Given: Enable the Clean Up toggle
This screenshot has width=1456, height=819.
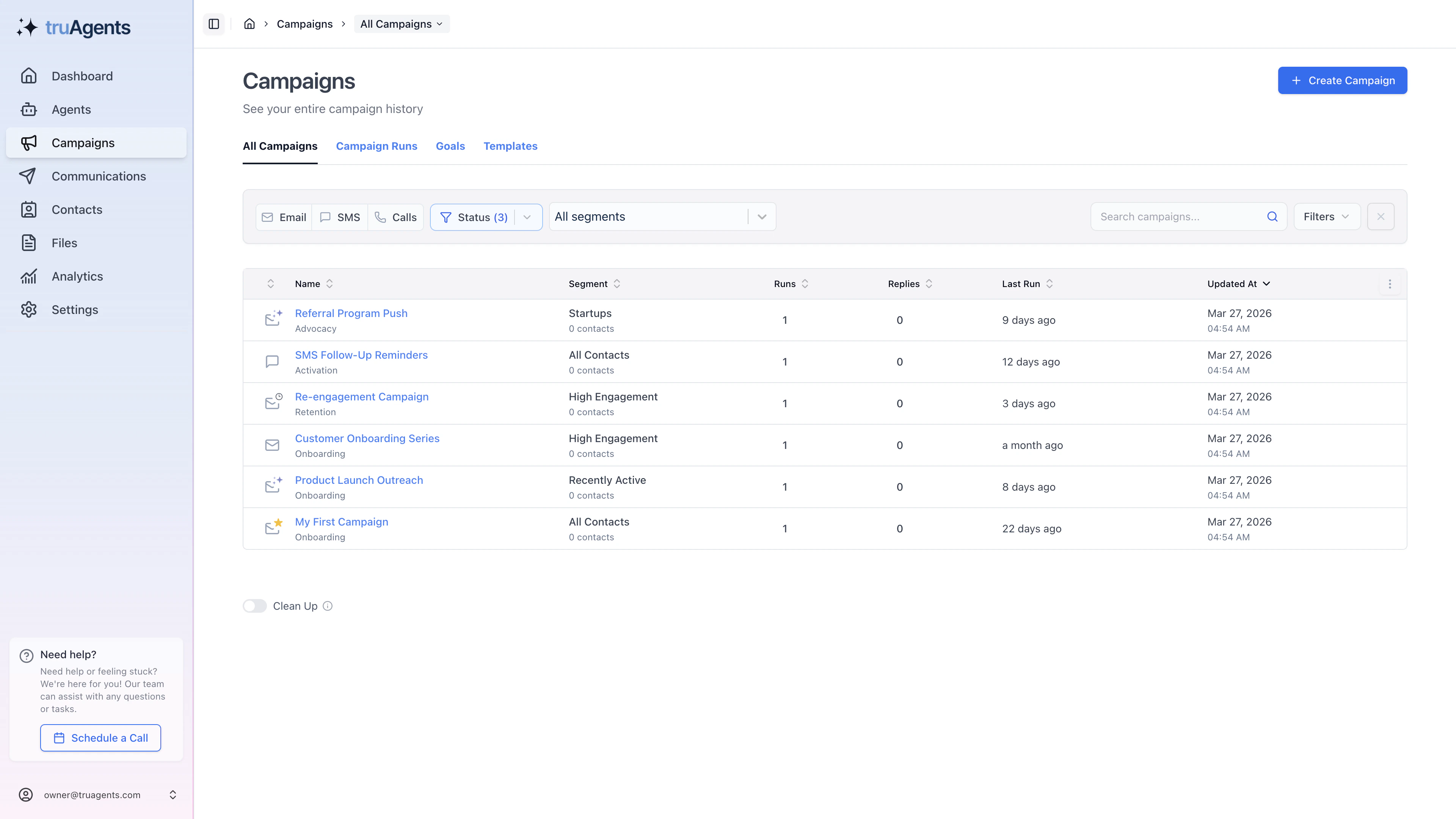Looking at the screenshot, I should click(254, 606).
